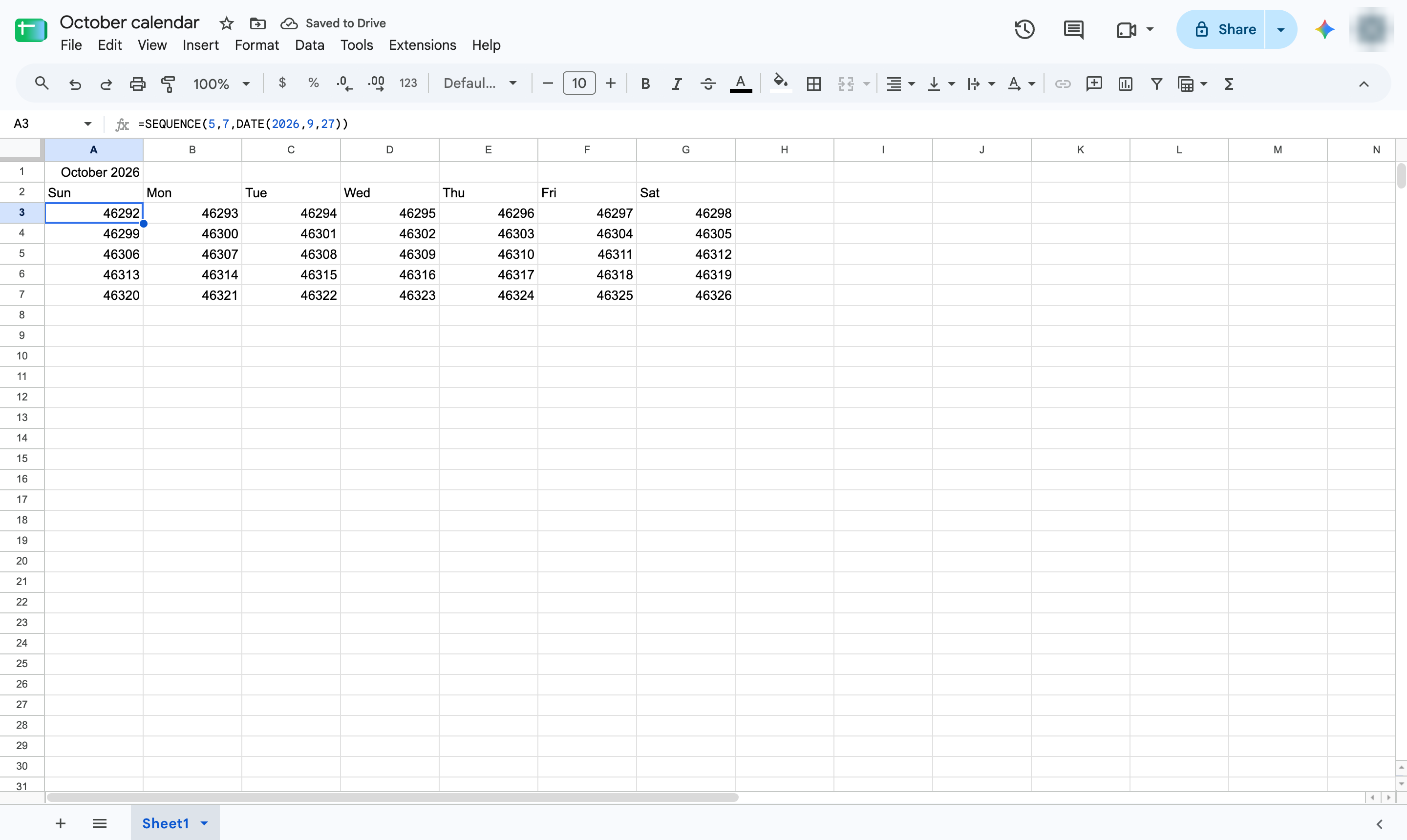Format cell as currency
The height and width of the screenshot is (840, 1407).
click(x=282, y=83)
